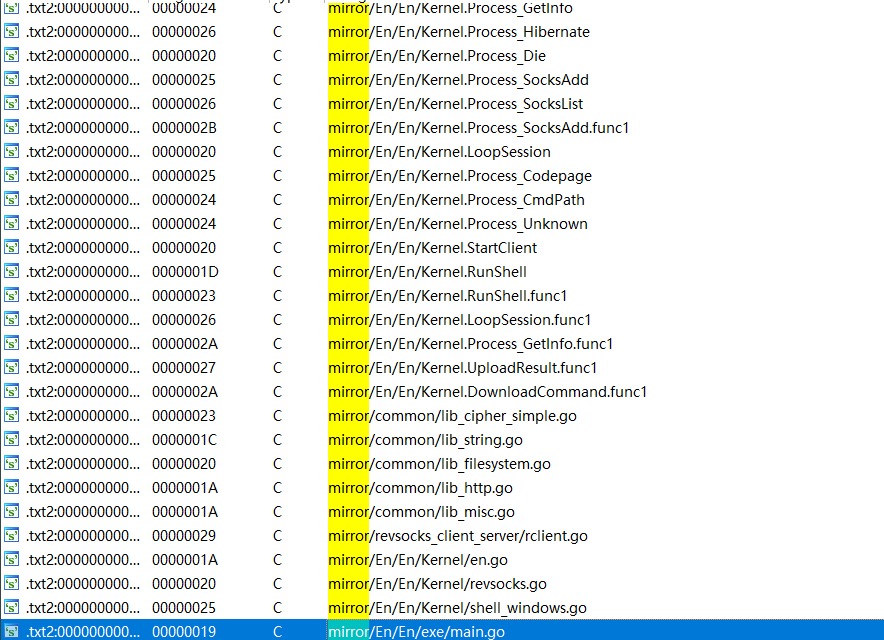
Task: Click the string icon for Kernel.Process_Codepage
Action: 12,176
